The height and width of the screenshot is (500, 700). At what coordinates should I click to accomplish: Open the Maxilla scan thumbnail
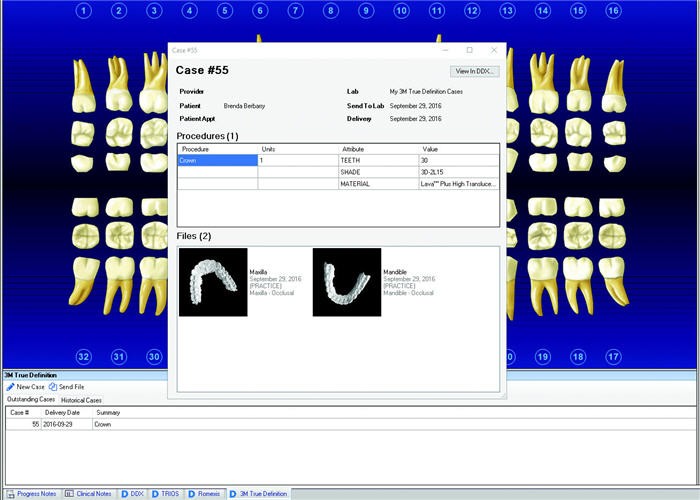[x=213, y=282]
